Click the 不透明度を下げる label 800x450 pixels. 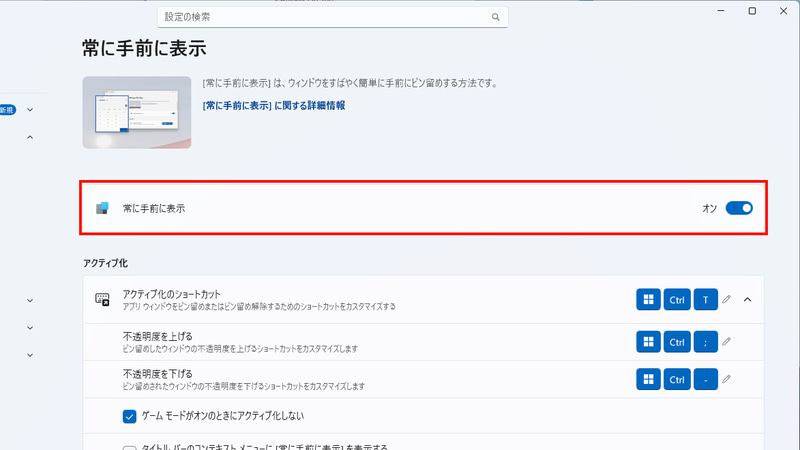[x=158, y=374]
